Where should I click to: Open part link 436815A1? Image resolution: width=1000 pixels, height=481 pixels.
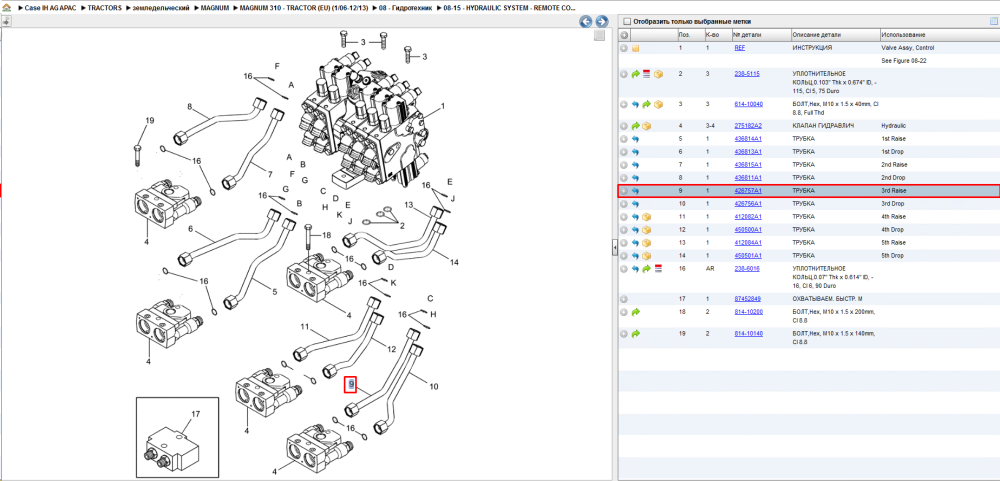(x=748, y=165)
